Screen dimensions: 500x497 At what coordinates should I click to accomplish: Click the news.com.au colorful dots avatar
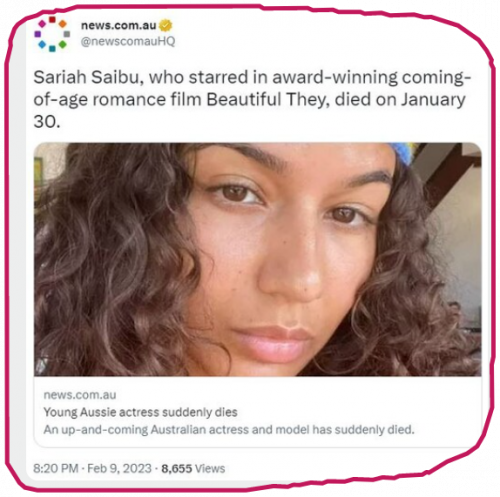click(x=52, y=34)
